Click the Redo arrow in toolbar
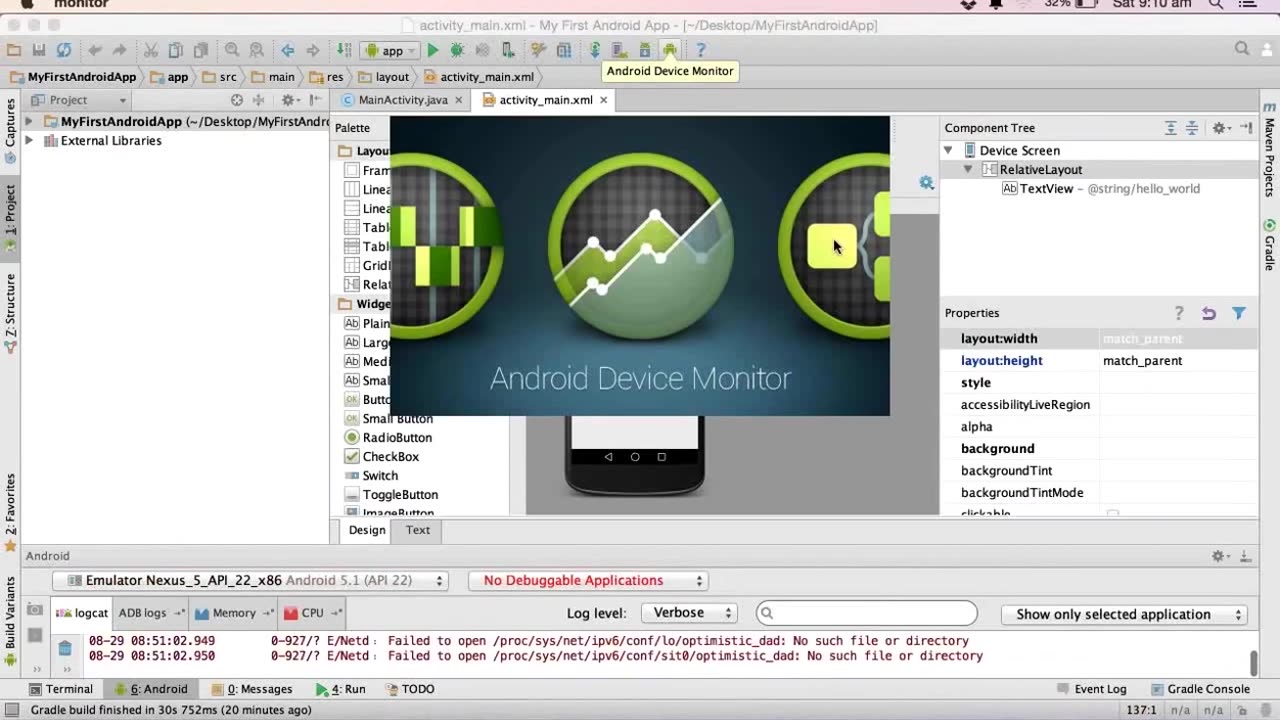The image size is (1280, 720). (x=119, y=50)
